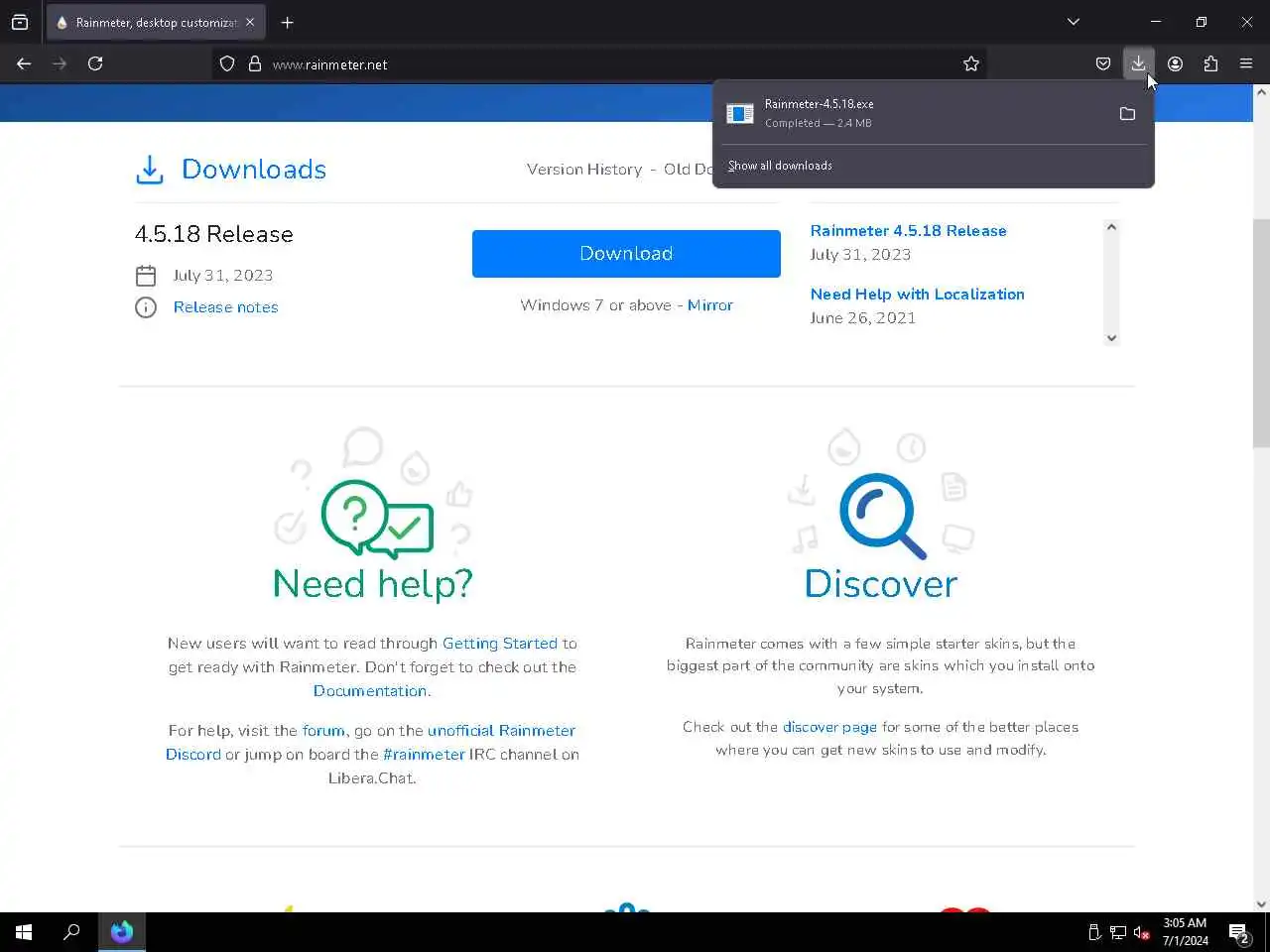Toggle the Downloads toolbar button
The image size is (1270, 952).
click(1138, 63)
